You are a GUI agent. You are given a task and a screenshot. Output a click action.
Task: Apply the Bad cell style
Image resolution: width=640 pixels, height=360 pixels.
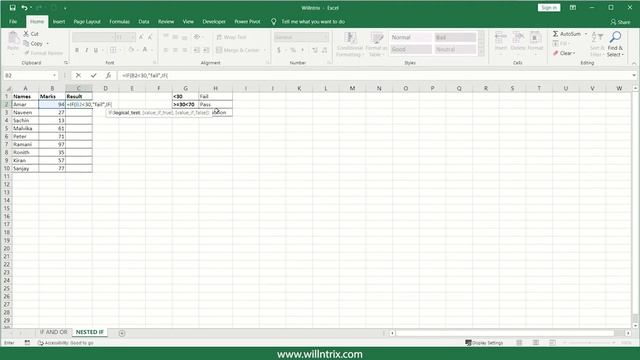coord(455,37)
